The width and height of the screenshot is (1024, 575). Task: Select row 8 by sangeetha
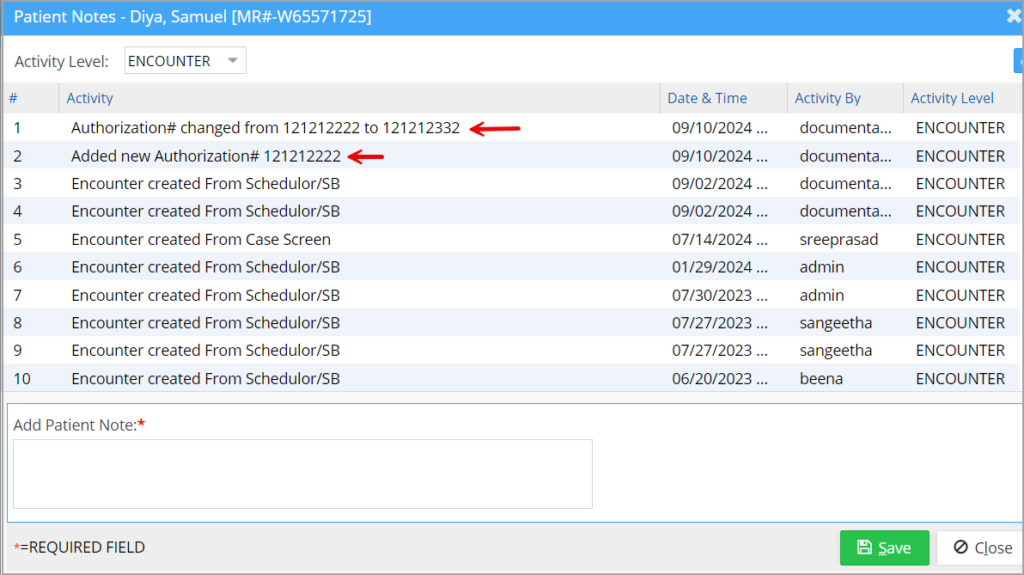205,323
